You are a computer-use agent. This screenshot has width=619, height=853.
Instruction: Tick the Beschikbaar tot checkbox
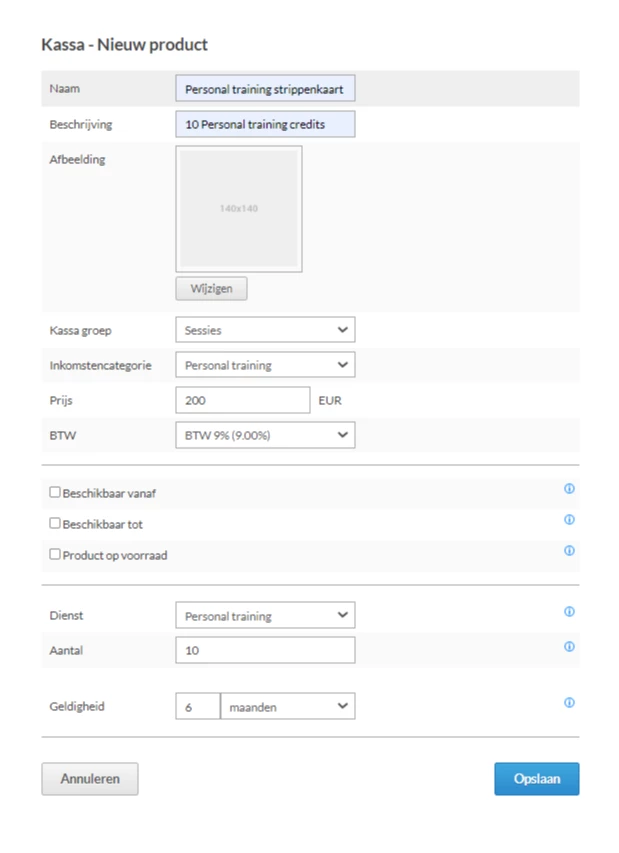[x=55, y=523]
